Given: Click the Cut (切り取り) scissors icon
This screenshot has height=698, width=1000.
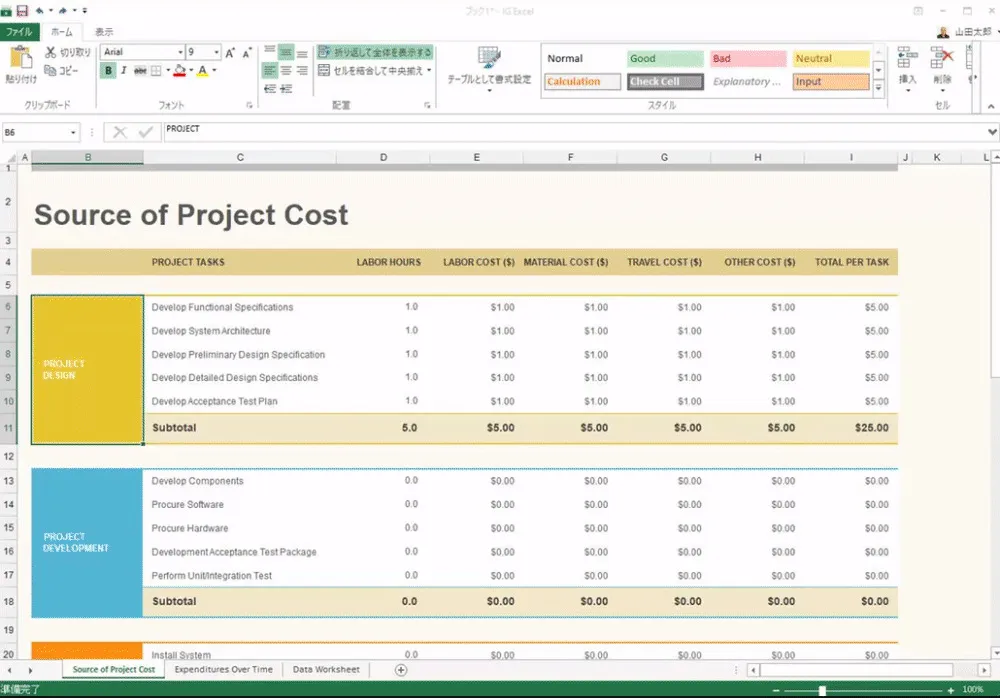Looking at the screenshot, I should coord(50,52).
